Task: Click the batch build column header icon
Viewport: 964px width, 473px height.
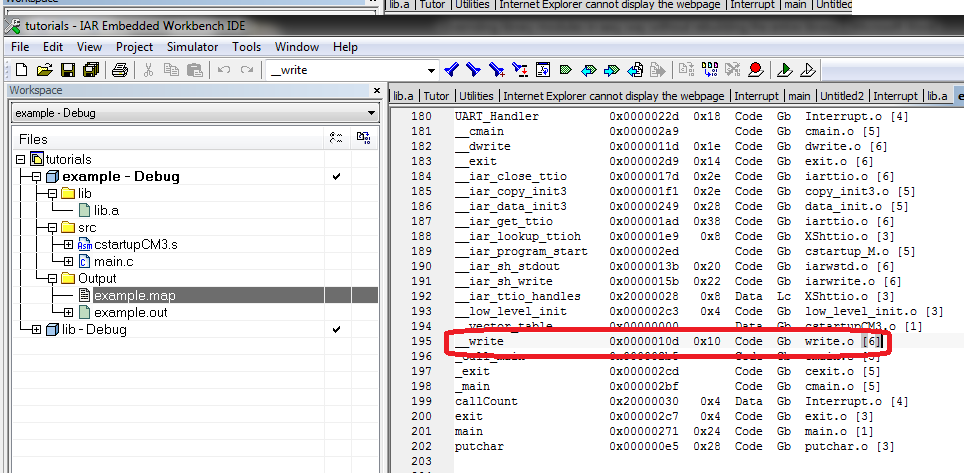Action: click(x=364, y=139)
